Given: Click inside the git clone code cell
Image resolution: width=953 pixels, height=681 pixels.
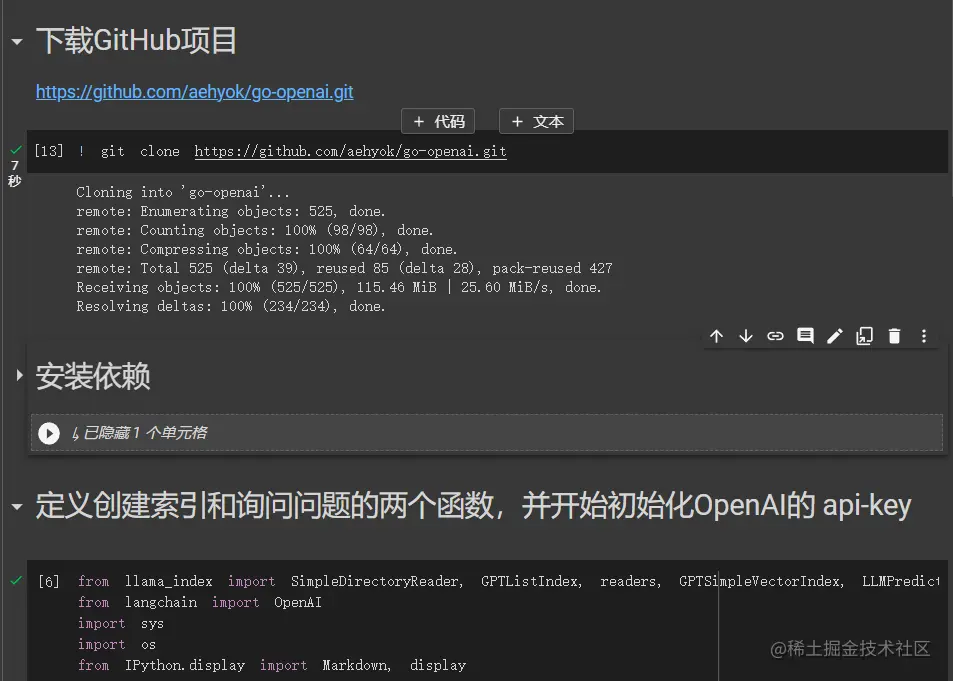Looking at the screenshot, I should [487, 151].
